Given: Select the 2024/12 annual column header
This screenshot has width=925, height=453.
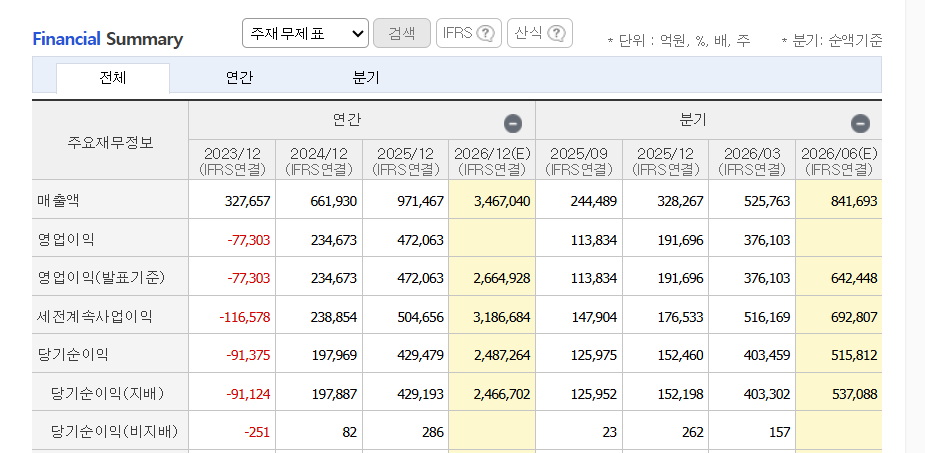Looking at the screenshot, I should (x=319, y=160).
